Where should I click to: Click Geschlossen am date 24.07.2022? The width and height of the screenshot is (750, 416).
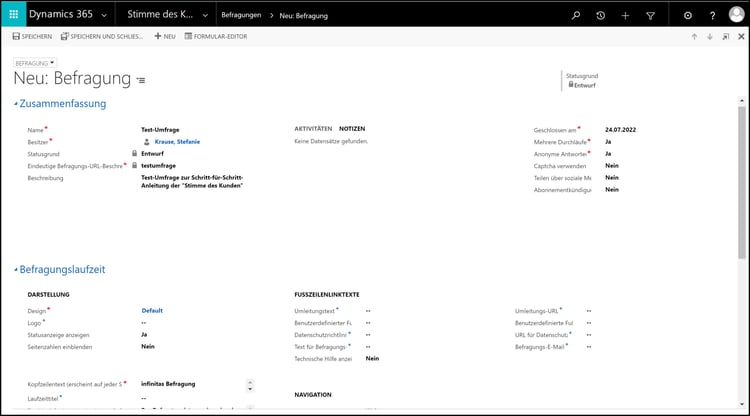tap(620, 130)
